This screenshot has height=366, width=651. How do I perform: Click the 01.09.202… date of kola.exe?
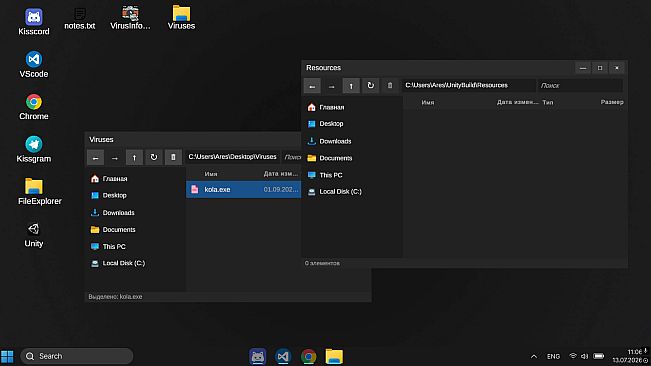(281, 189)
